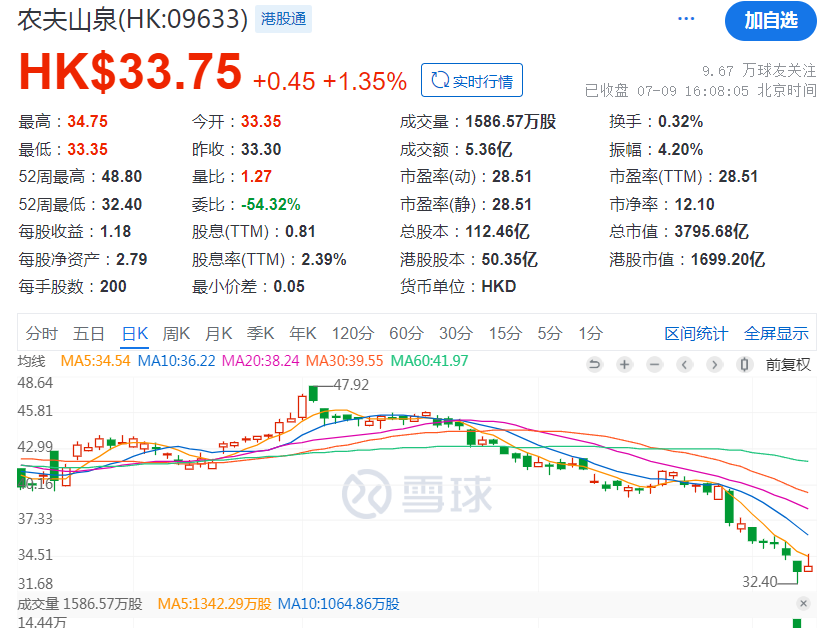Open the 前复权 adjustment dropdown
The width and height of the screenshot is (818, 628).
click(x=788, y=365)
